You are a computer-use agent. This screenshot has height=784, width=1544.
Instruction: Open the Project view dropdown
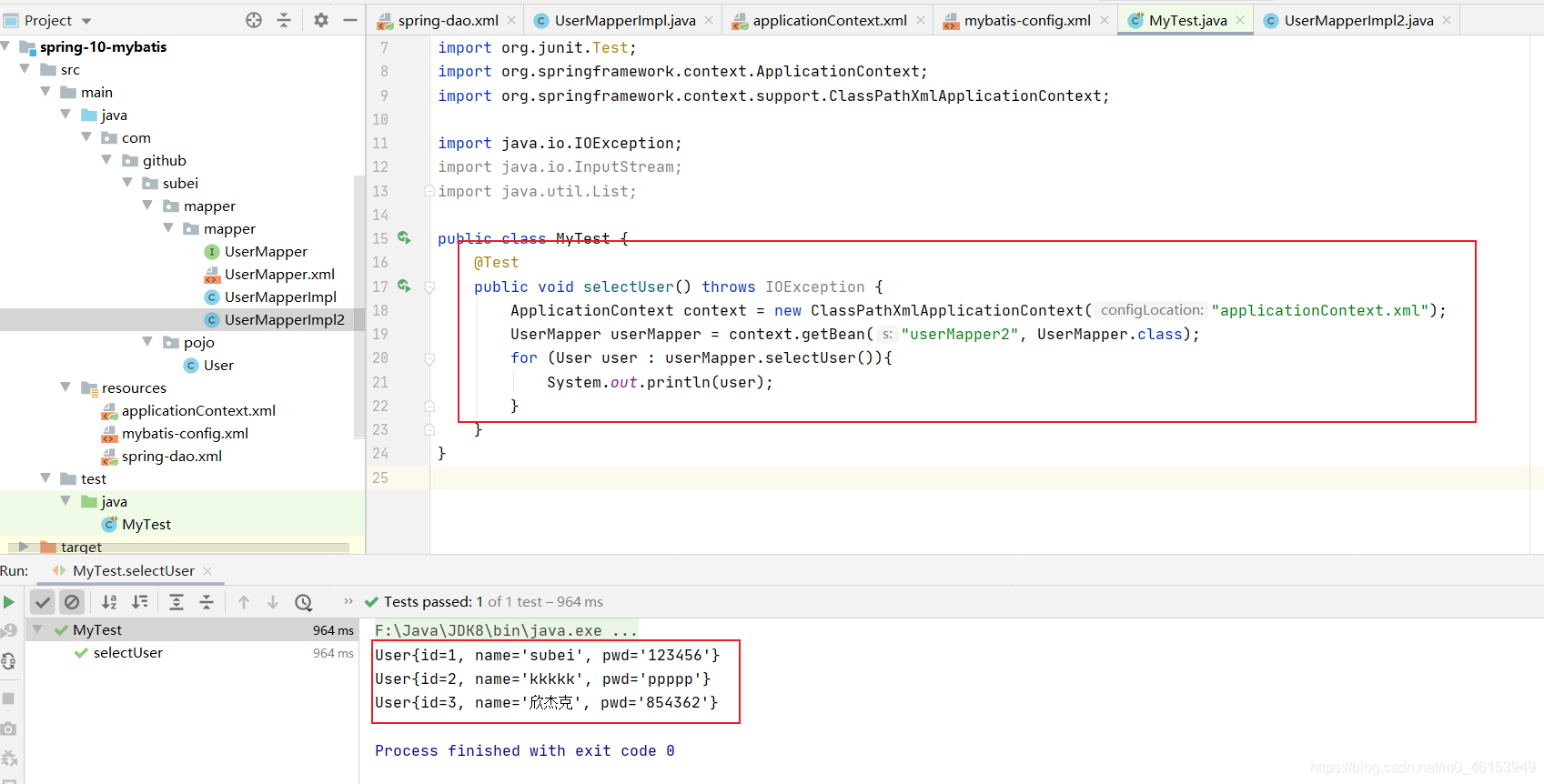point(86,21)
